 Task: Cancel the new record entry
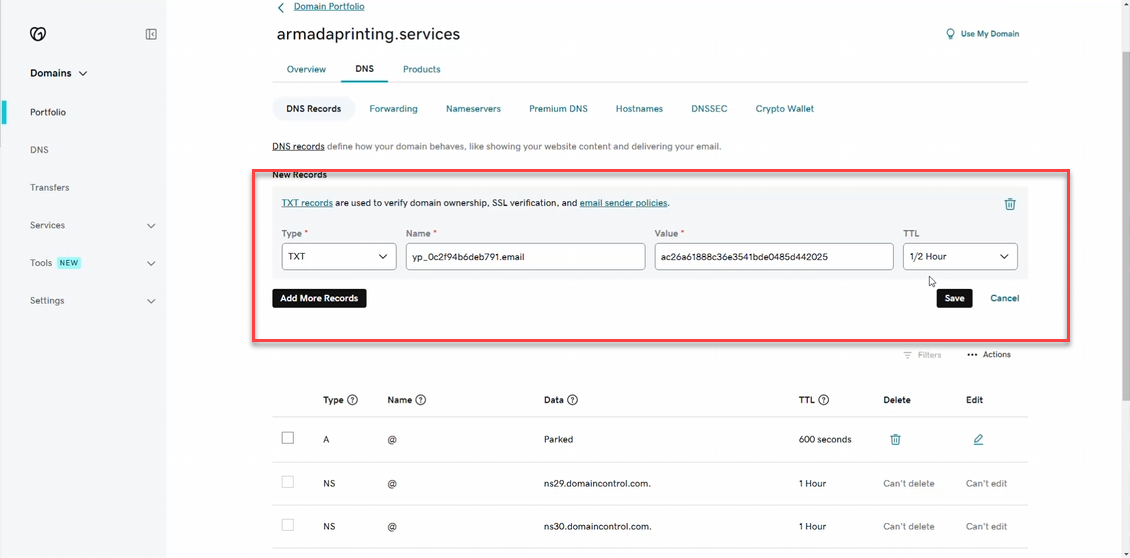point(1005,298)
